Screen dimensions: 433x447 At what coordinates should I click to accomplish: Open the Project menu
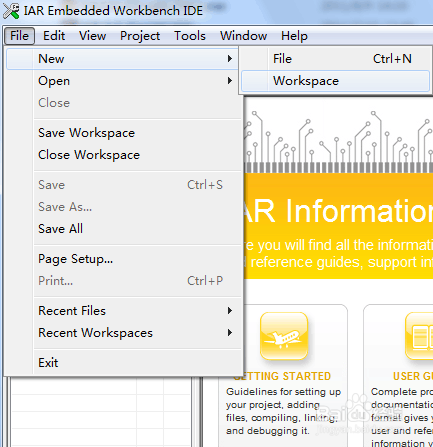click(x=140, y=36)
